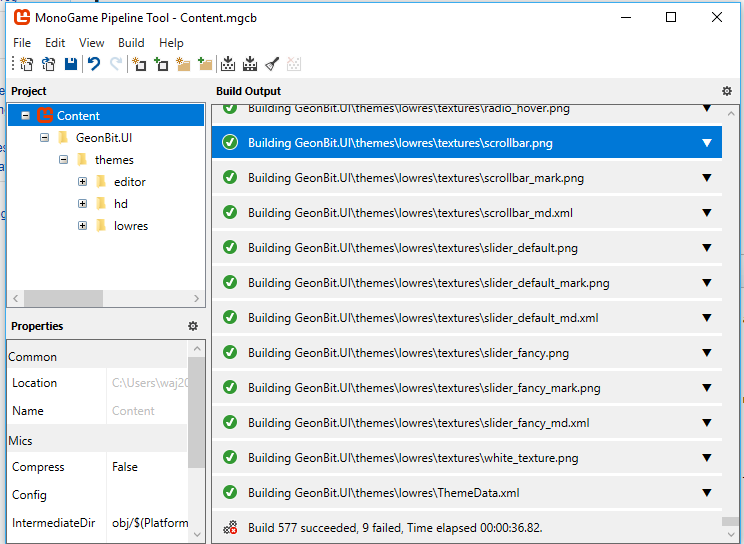The width and height of the screenshot is (744, 544).
Task: Collapse the GeonBit.UI folder
Action: point(45,138)
